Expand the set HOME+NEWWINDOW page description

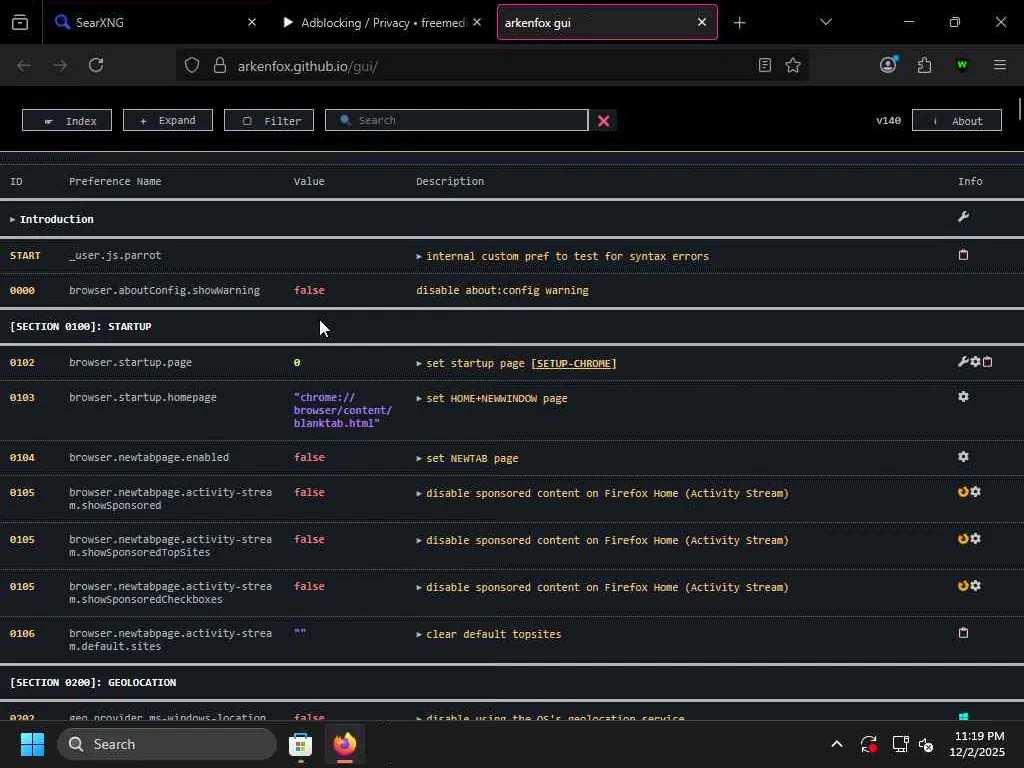419,398
